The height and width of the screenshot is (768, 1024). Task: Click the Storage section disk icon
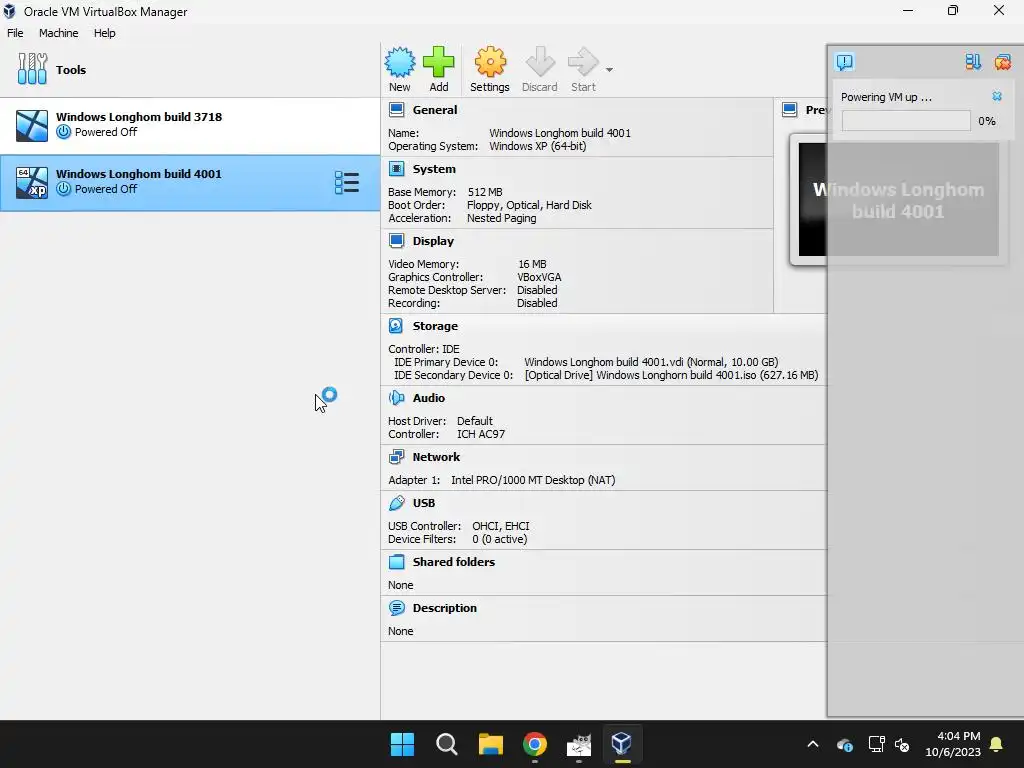pyautogui.click(x=396, y=326)
